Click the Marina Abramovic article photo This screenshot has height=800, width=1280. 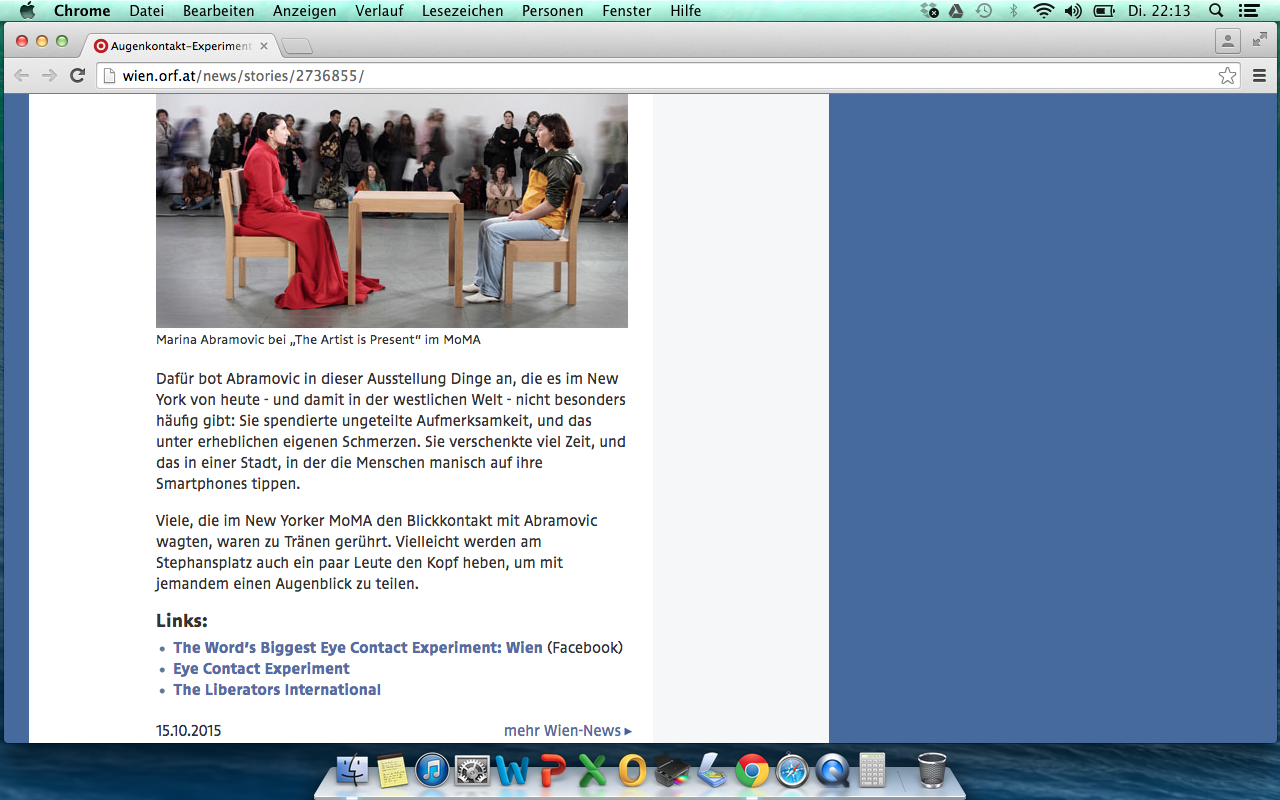pos(392,210)
